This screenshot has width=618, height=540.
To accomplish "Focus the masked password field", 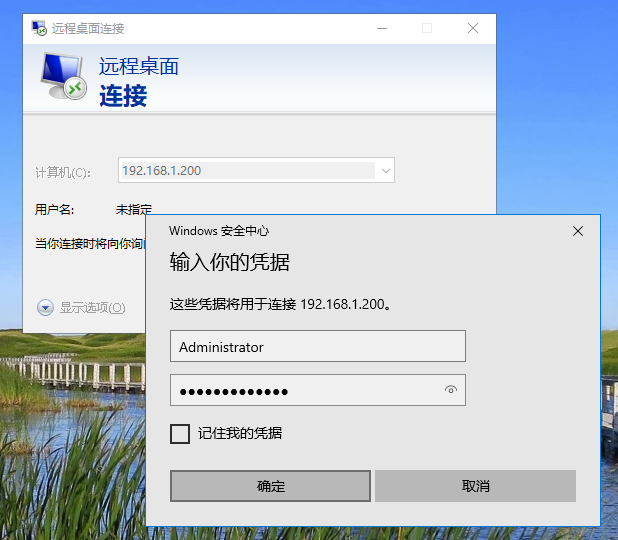I will tap(305, 390).
